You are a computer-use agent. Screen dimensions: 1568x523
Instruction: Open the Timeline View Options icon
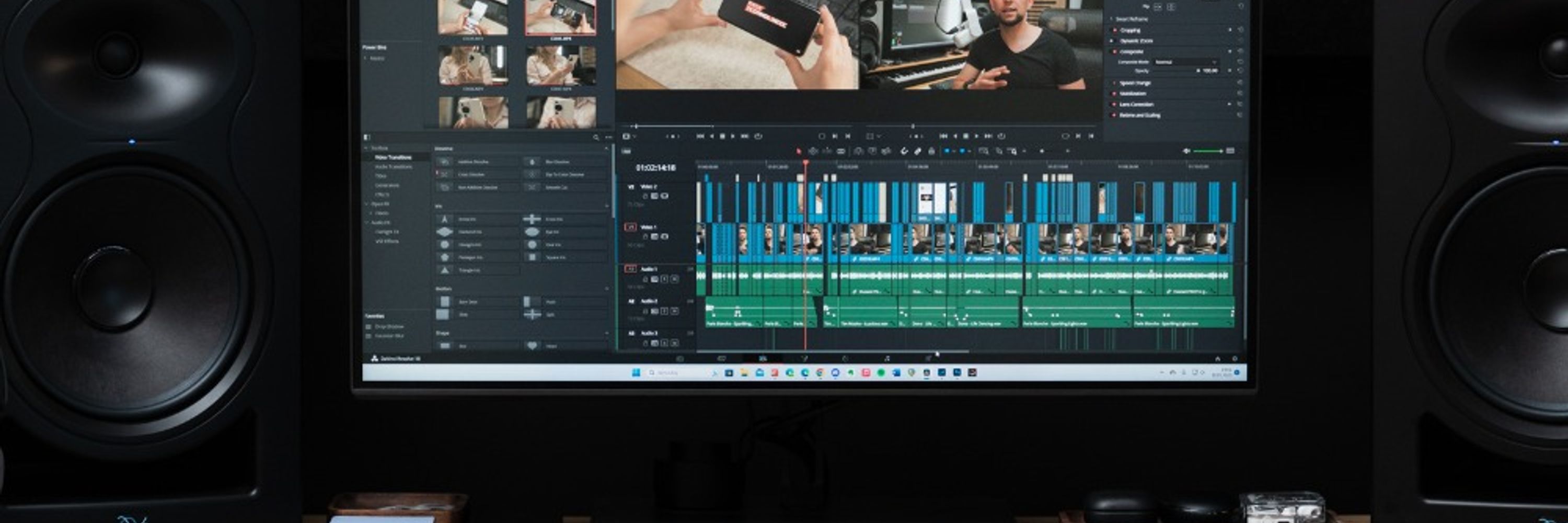tap(627, 151)
